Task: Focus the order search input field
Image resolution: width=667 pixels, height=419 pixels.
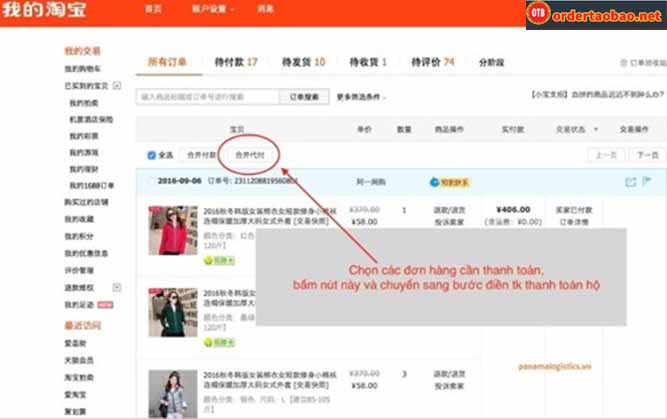Action: click(208, 97)
